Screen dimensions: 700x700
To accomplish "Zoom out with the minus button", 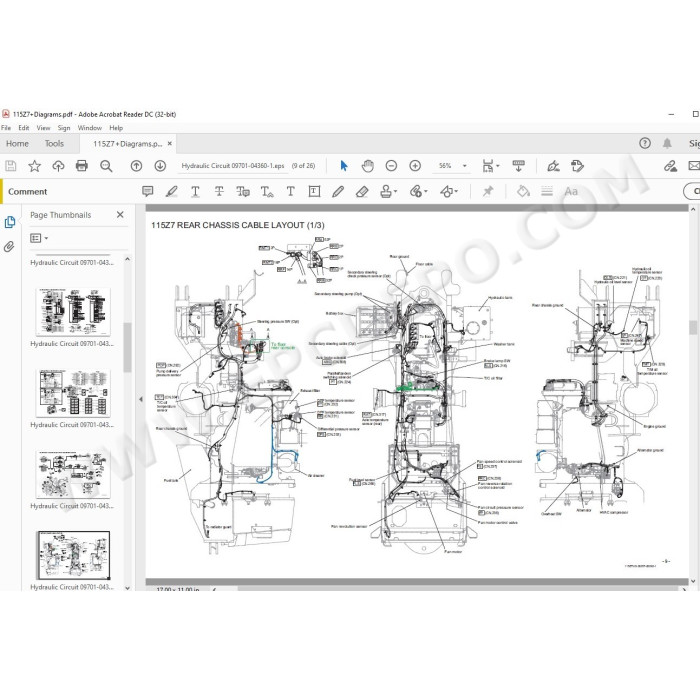I will [391, 166].
